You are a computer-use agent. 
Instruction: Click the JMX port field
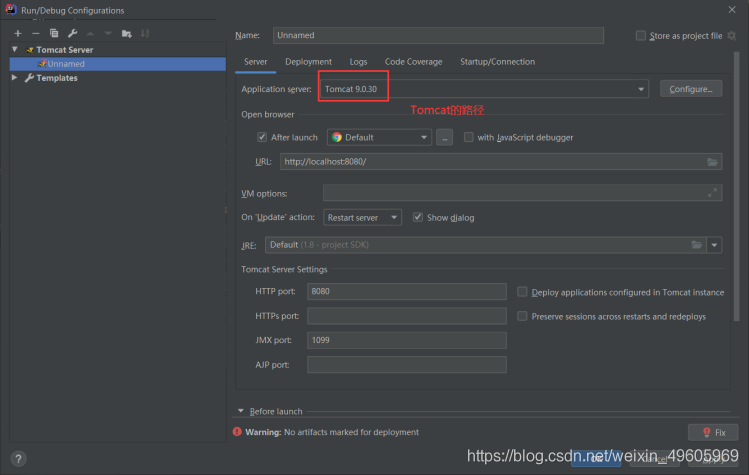coord(407,340)
